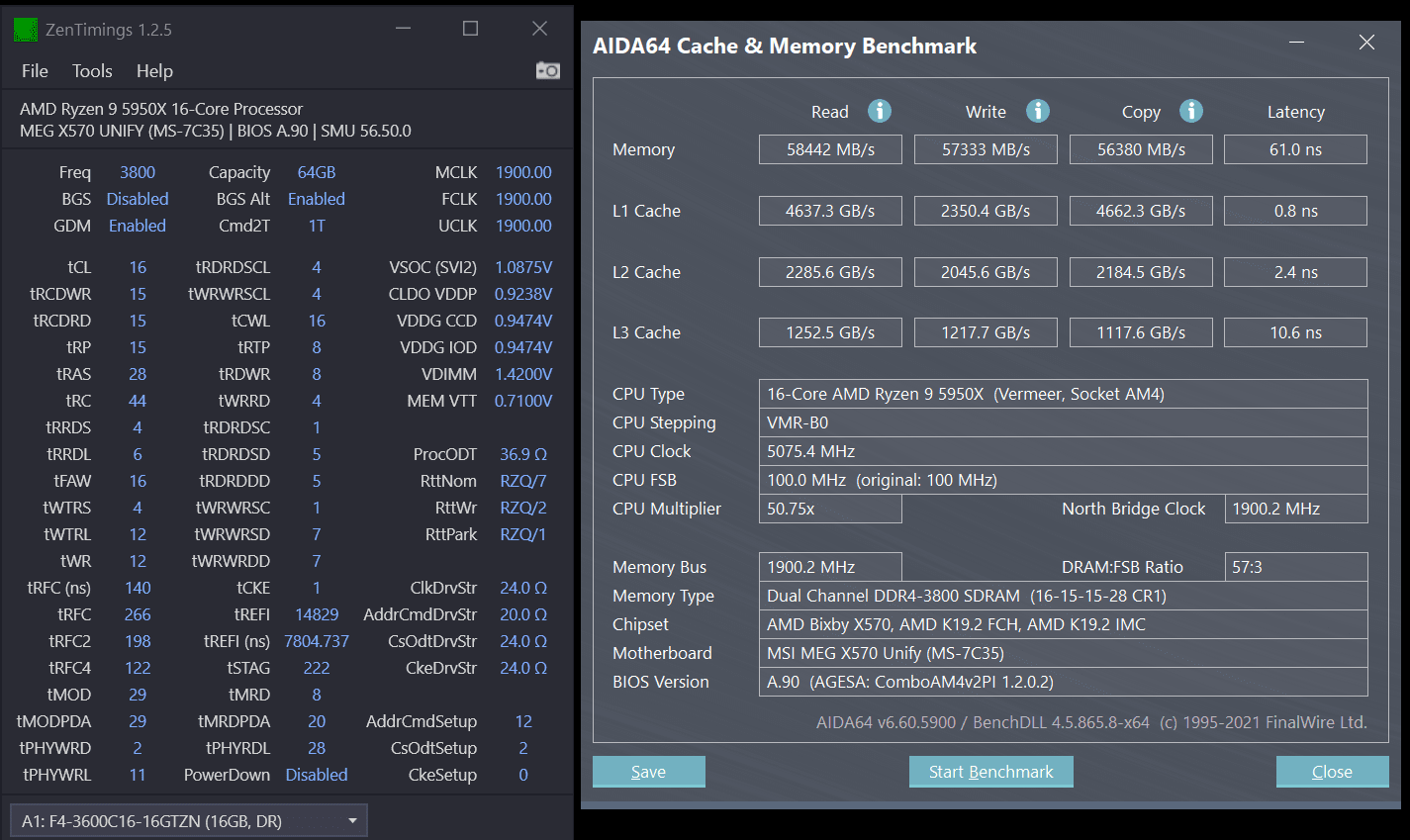Click the Memory Latency 61.0 ns field
This screenshot has width=1410, height=840.
tap(1296, 149)
